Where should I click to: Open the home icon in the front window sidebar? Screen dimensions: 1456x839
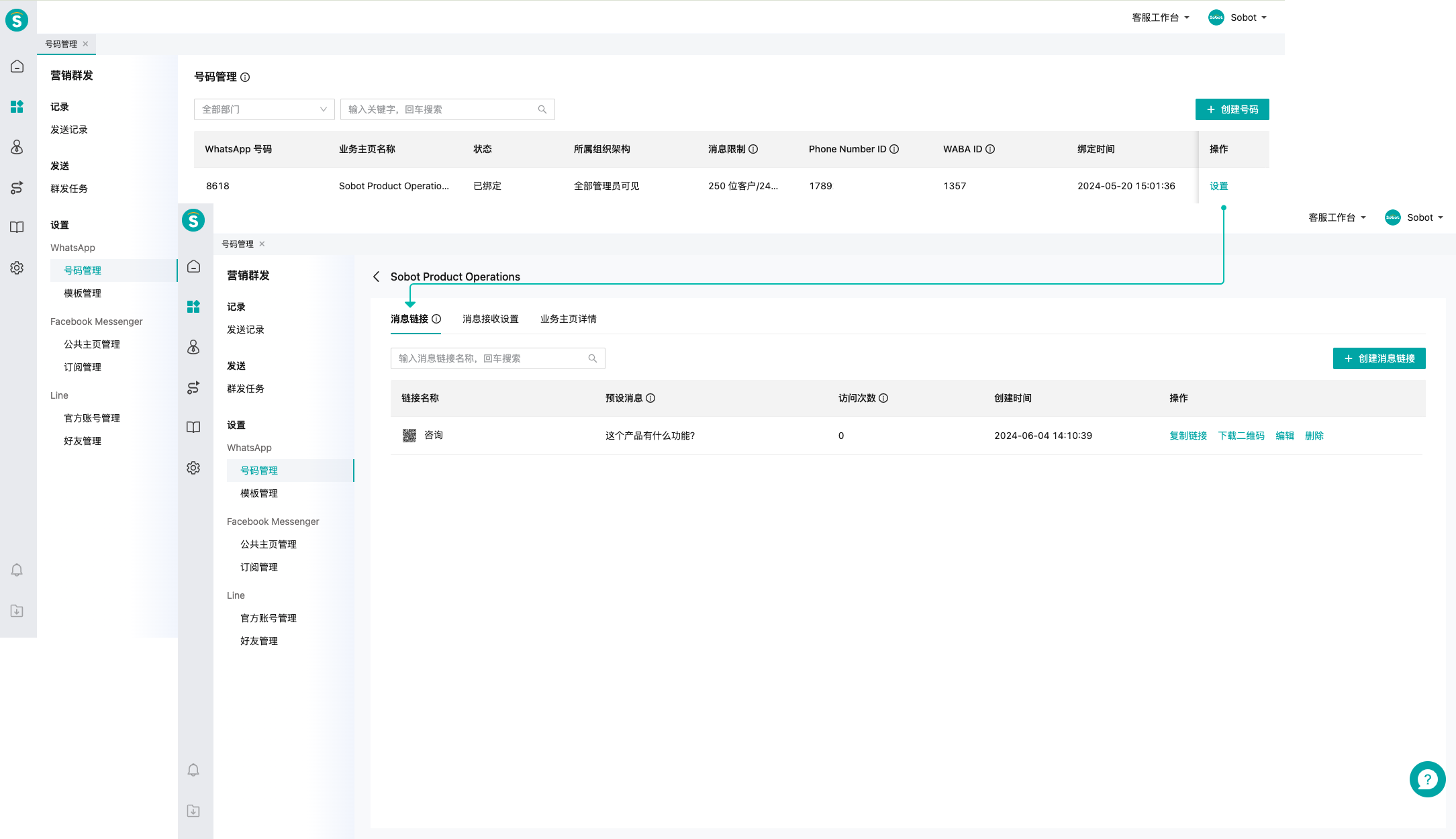[x=193, y=266]
